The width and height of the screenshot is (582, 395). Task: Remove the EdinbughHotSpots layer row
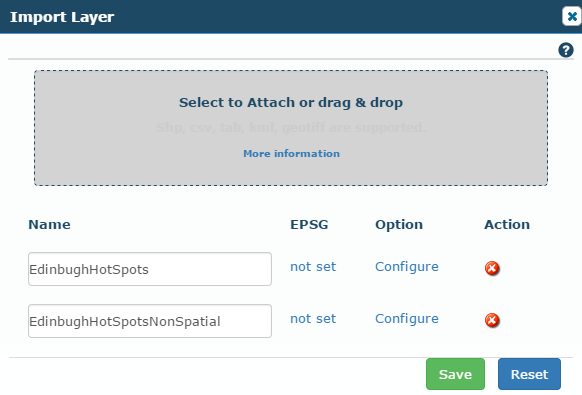point(492,268)
